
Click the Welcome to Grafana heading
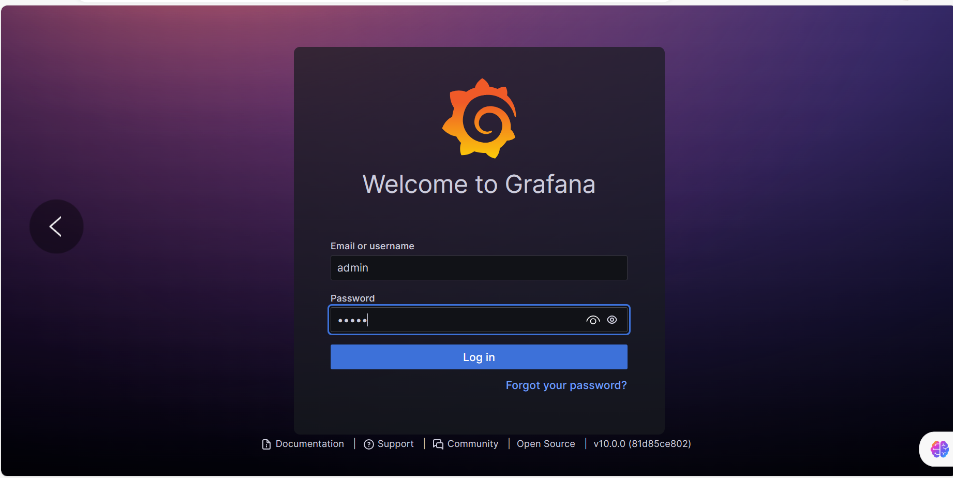click(x=479, y=184)
